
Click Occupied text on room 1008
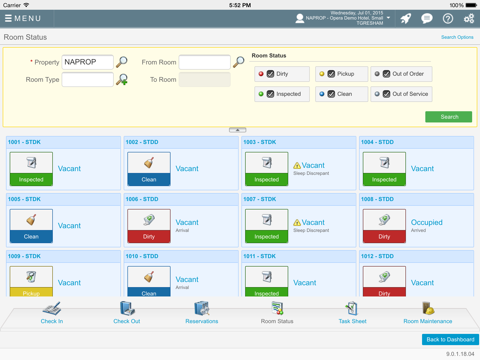(x=427, y=222)
